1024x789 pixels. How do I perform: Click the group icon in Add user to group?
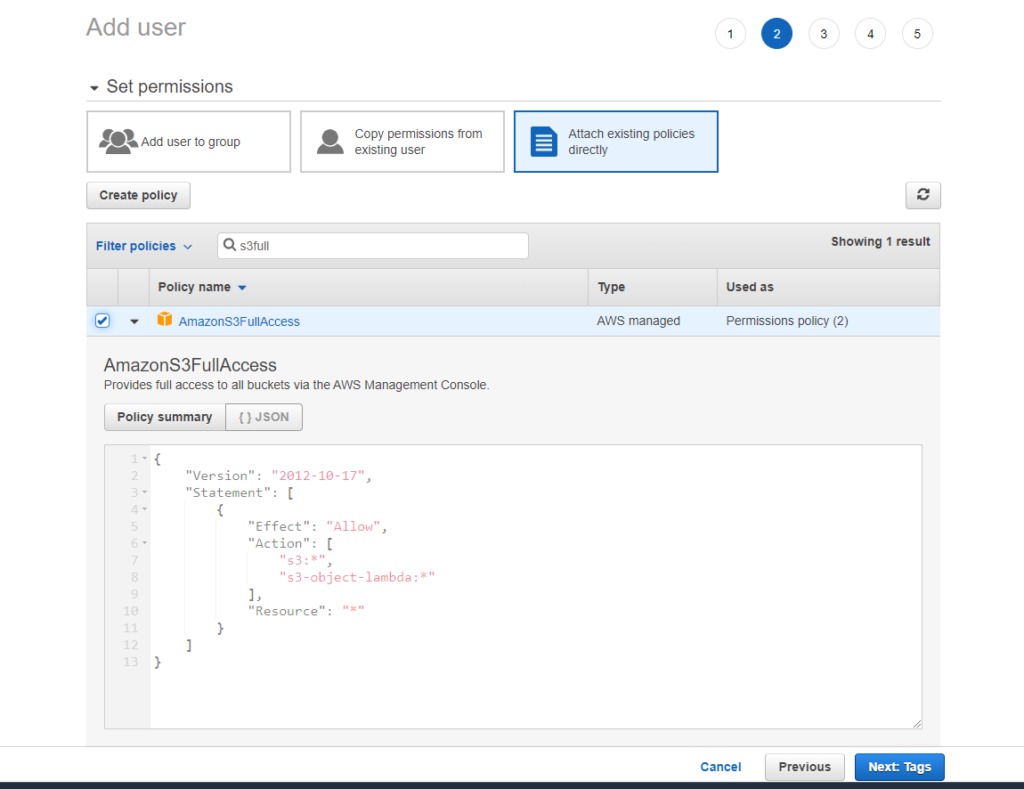pyautogui.click(x=118, y=141)
